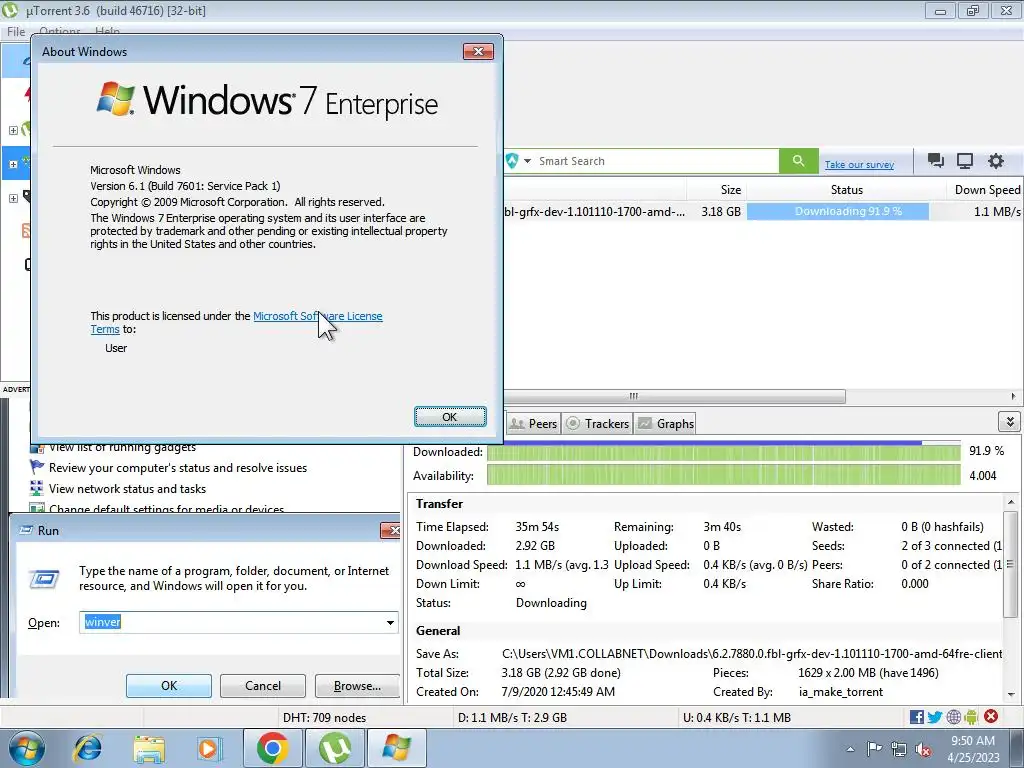
Task: Click the detail pane vertical scrollbar
Action: [1010, 564]
